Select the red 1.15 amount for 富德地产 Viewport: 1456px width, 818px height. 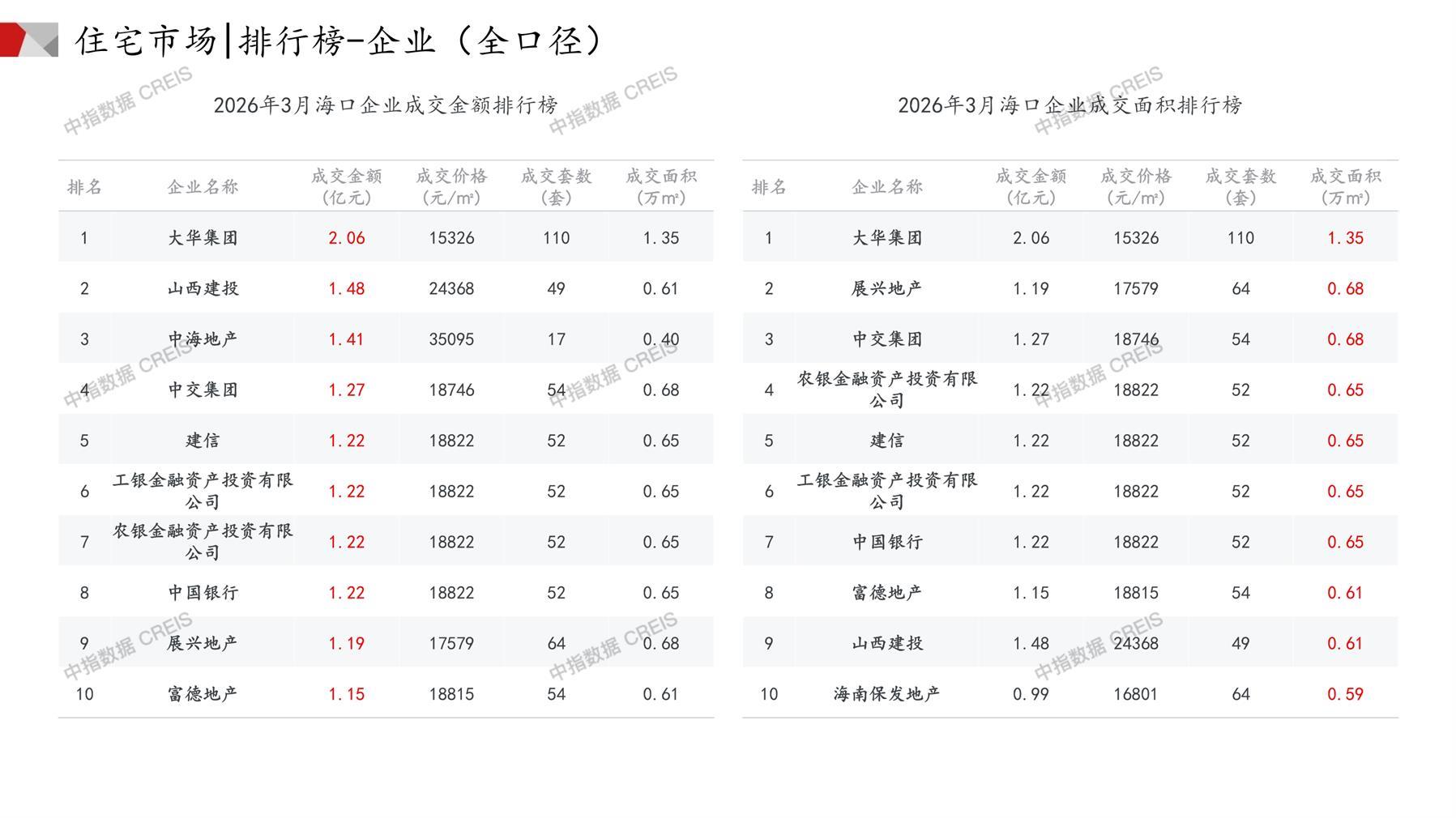[346, 694]
